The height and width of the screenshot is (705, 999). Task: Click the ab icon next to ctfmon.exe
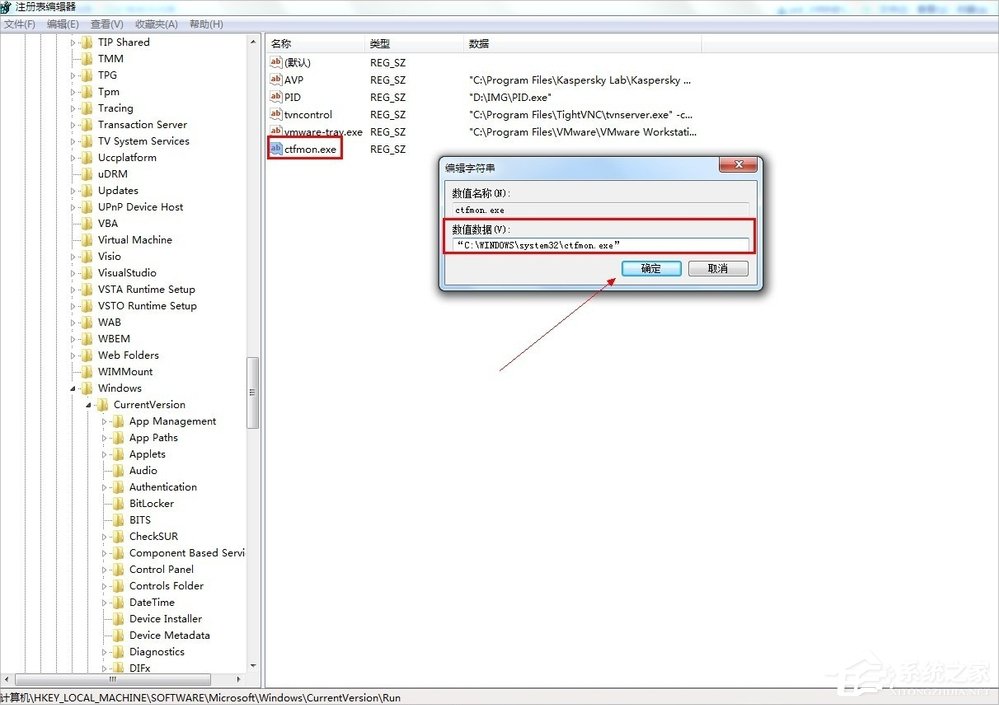point(278,148)
